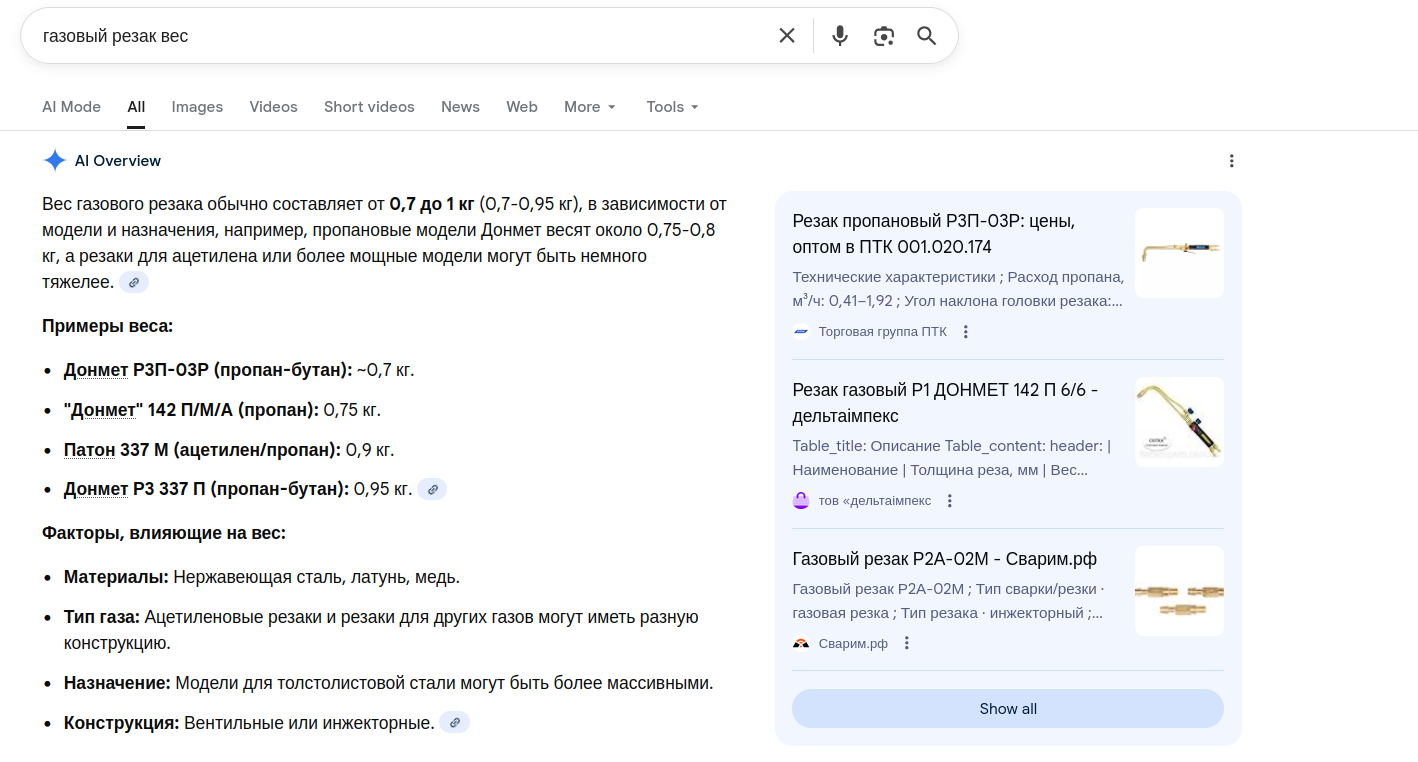
Task: Open 'Газовый резак Р2А-02М - Сварим.рф' link
Action: click(944, 558)
